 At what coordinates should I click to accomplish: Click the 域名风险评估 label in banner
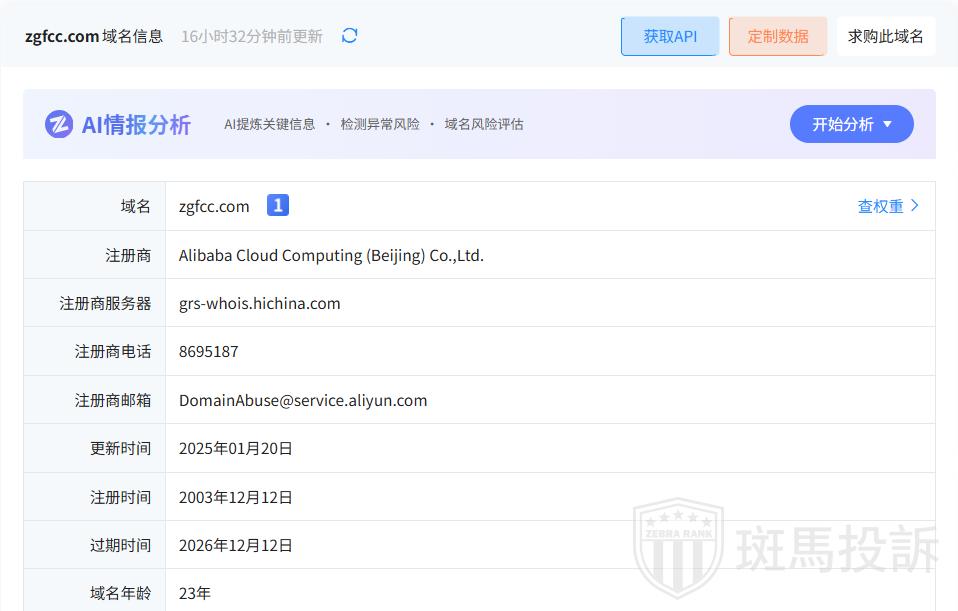click(484, 124)
